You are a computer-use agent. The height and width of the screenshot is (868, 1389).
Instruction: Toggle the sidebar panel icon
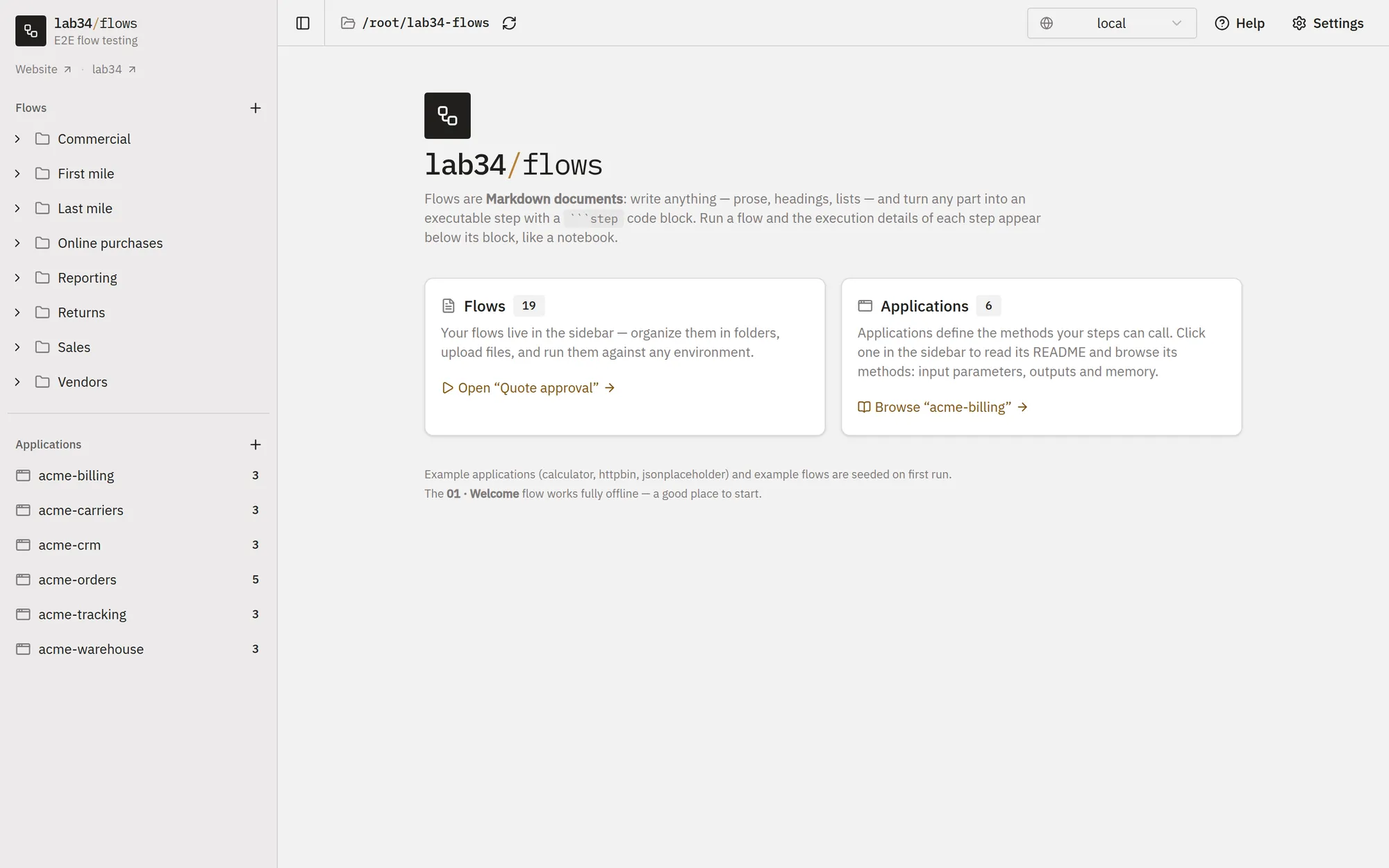click(303, 23)
